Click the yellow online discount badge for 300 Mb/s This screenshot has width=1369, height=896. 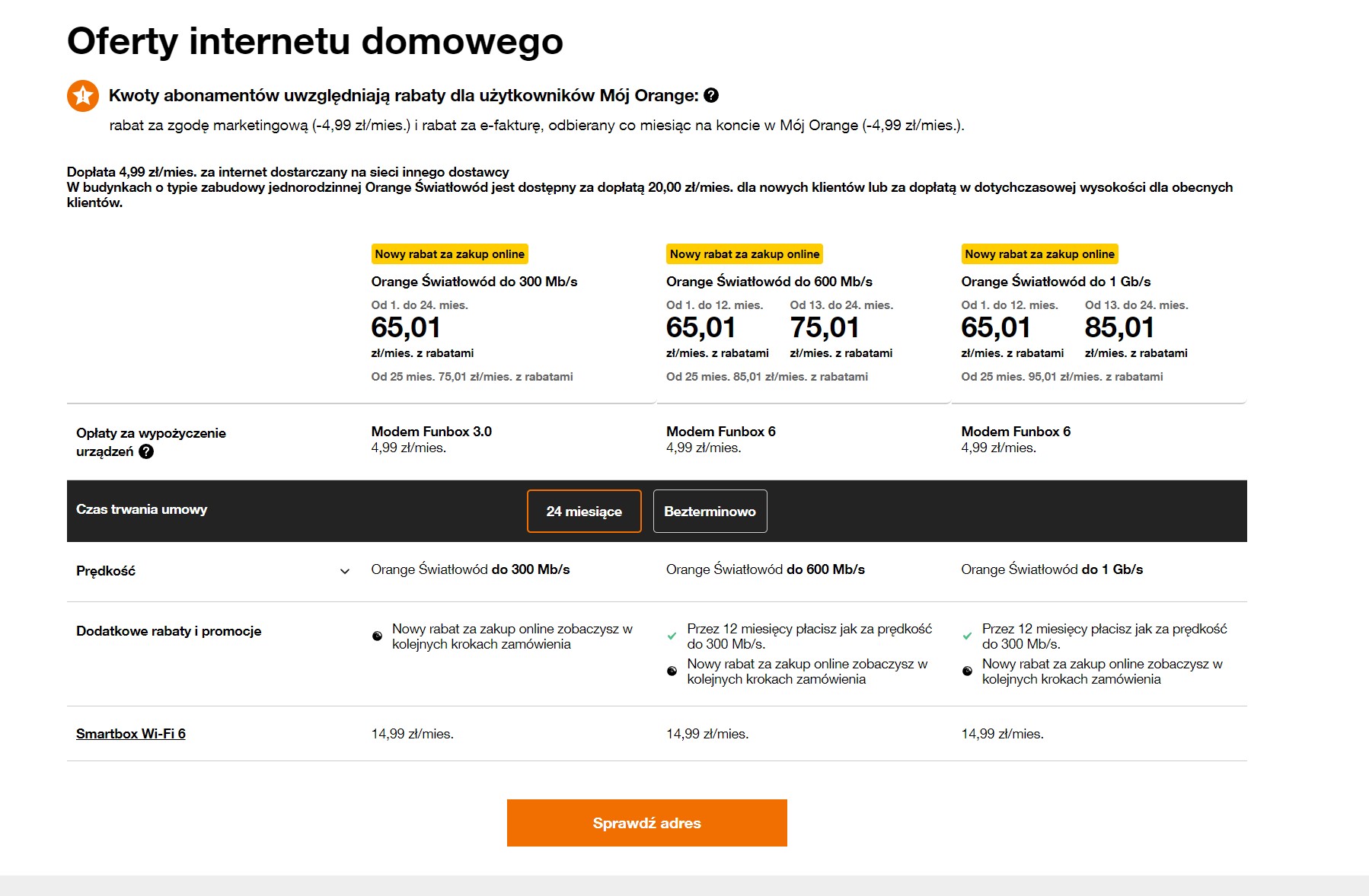(450, 254)
